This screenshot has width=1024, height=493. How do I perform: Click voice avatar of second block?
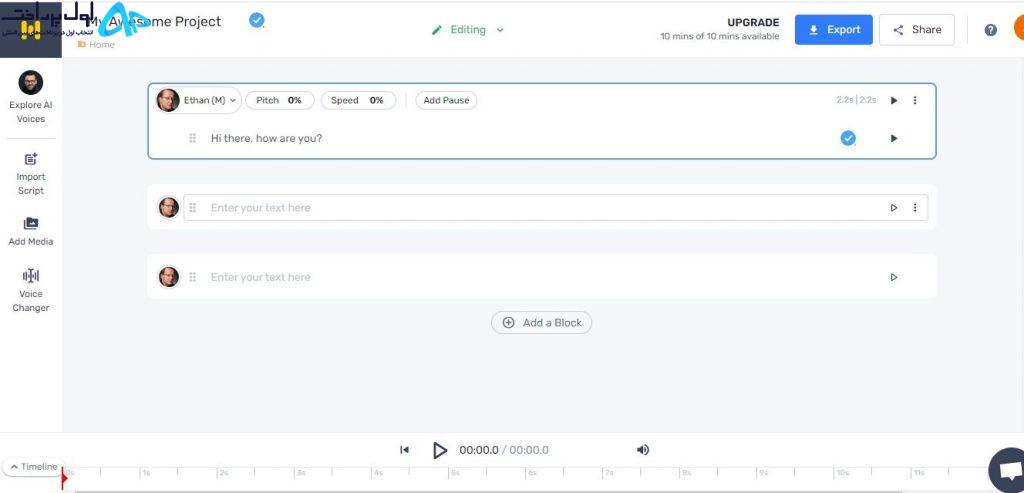pyautogui.click(x=168, y=208)
